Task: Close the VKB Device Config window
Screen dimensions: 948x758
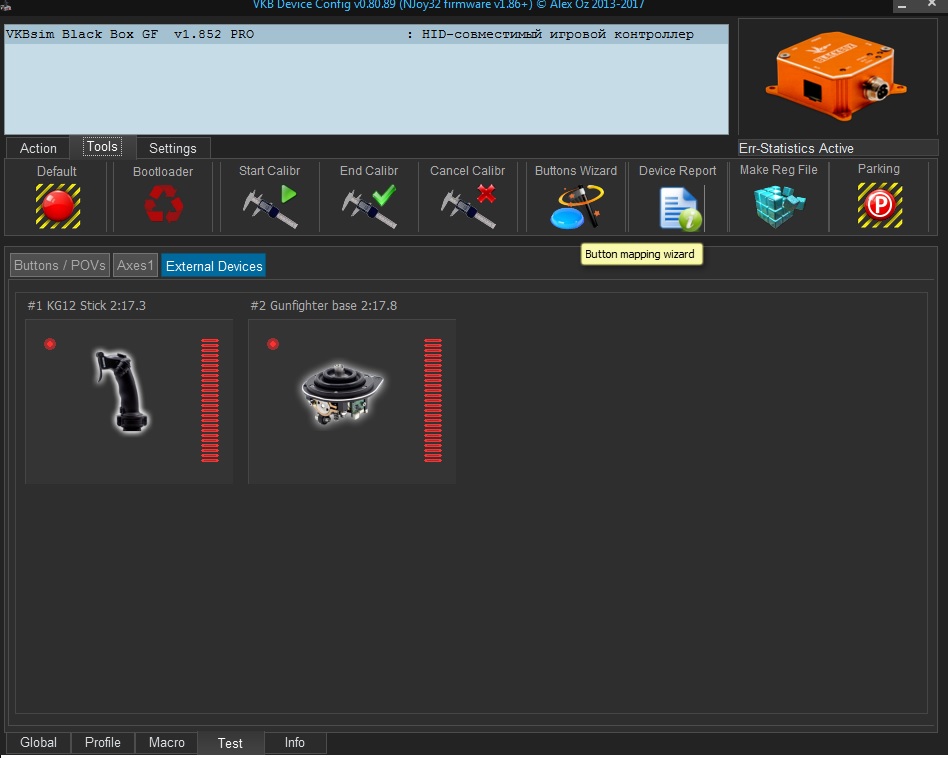Action: pyautogui.click(x=932, y=5)
